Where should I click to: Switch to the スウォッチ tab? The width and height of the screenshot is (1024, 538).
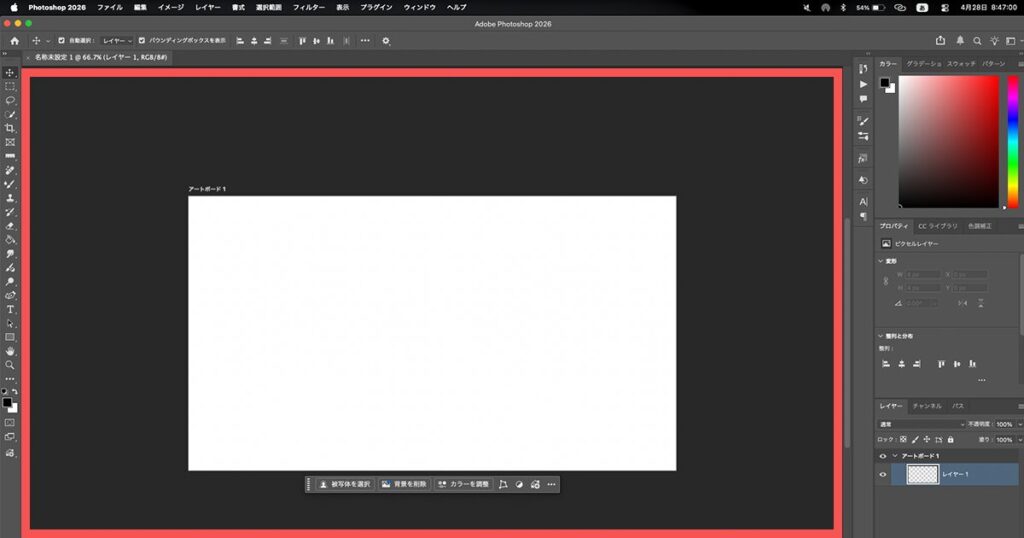click(x=961, y=64)
